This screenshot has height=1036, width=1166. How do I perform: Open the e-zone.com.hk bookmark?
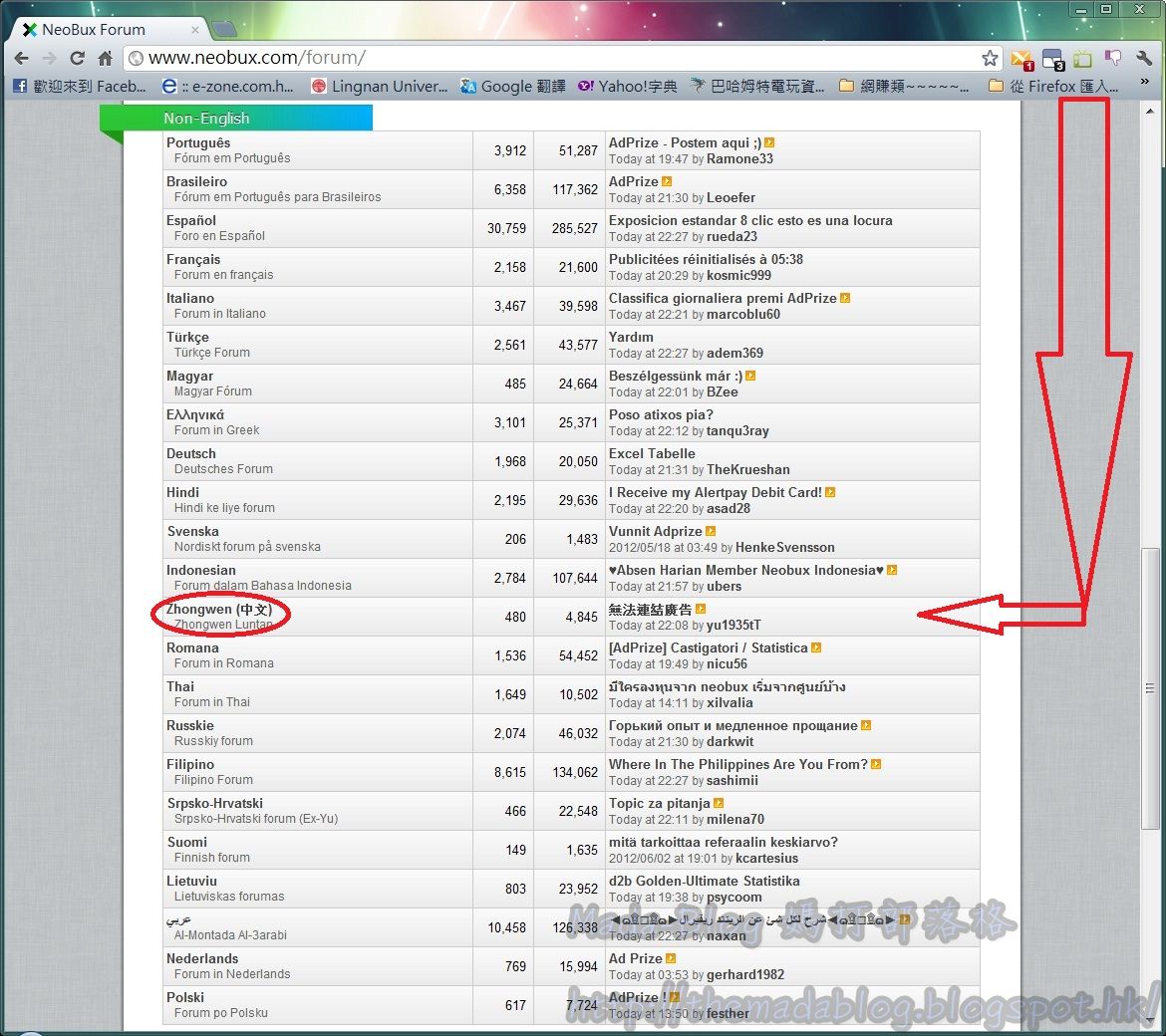[227, 87]
